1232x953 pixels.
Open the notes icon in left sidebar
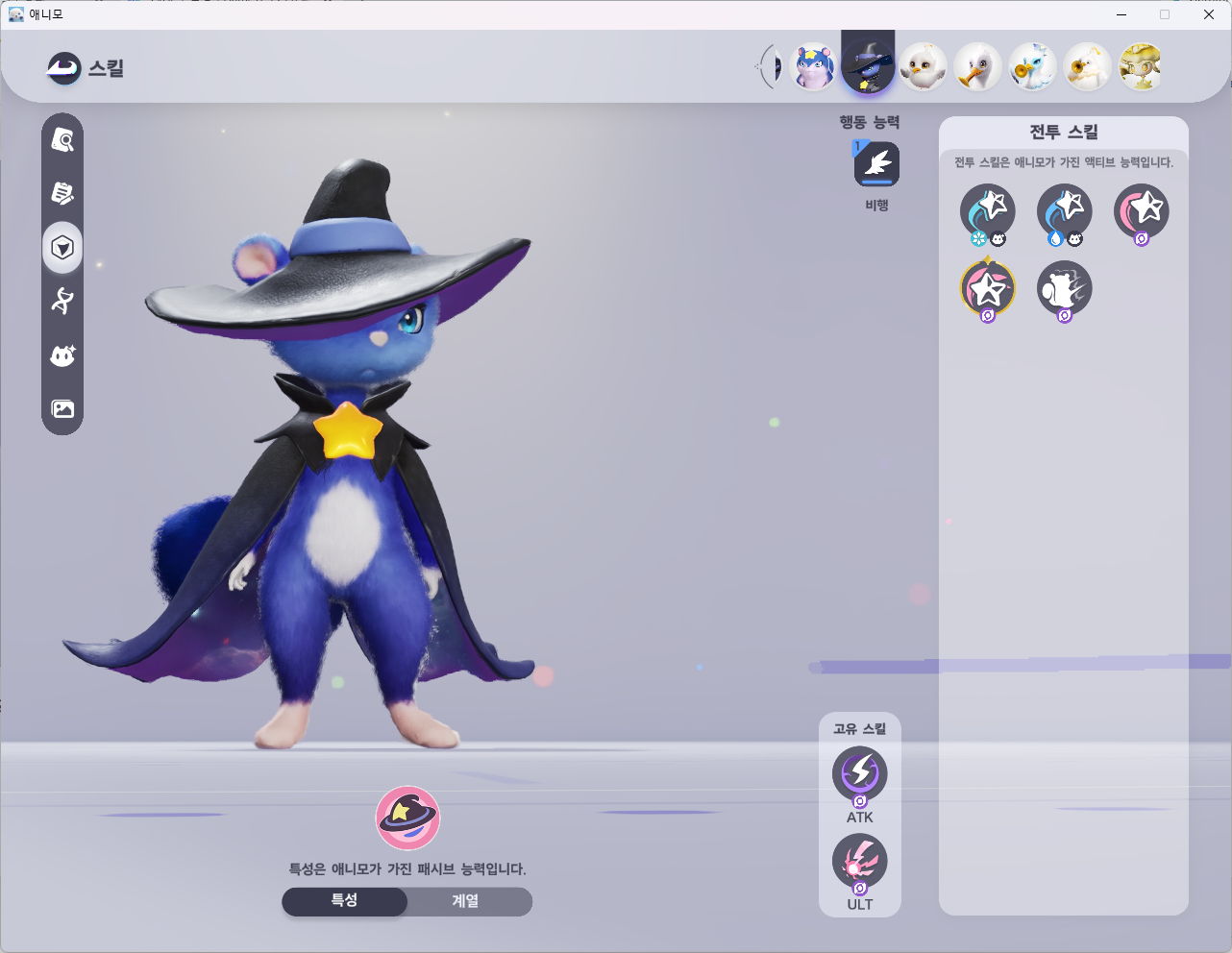tap(62, 193)
